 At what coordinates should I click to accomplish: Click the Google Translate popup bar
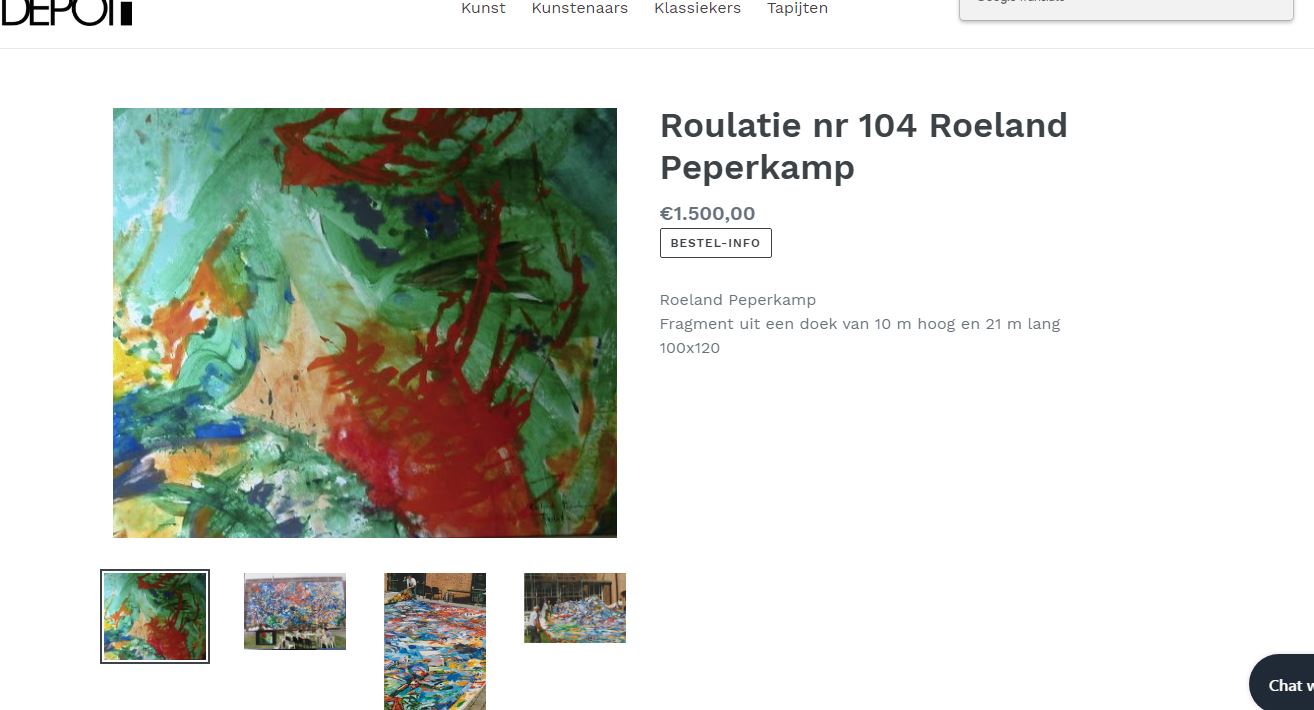[1126, 9]
